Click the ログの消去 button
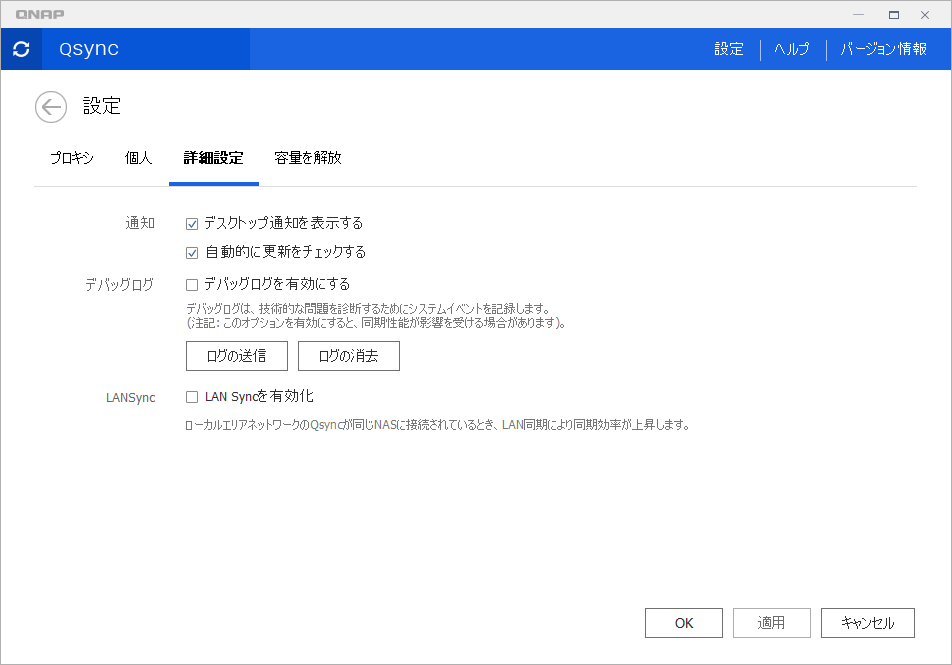This screenshot has width=952, height=665. tap(348, 356)
